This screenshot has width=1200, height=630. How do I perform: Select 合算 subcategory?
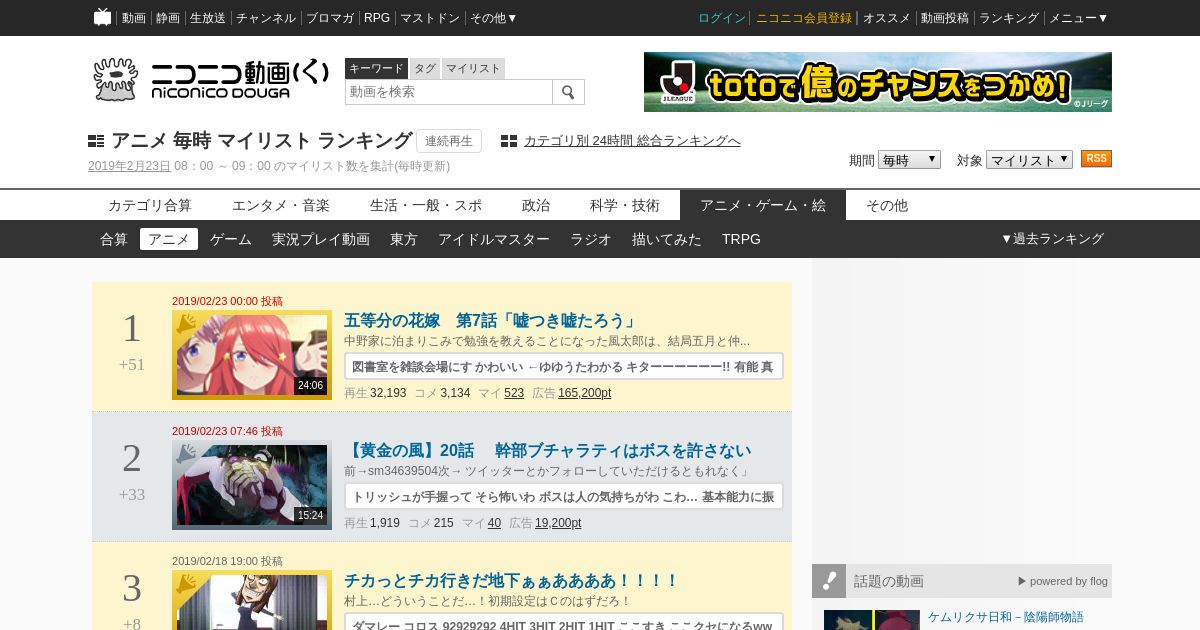click(x=114, y=239)
